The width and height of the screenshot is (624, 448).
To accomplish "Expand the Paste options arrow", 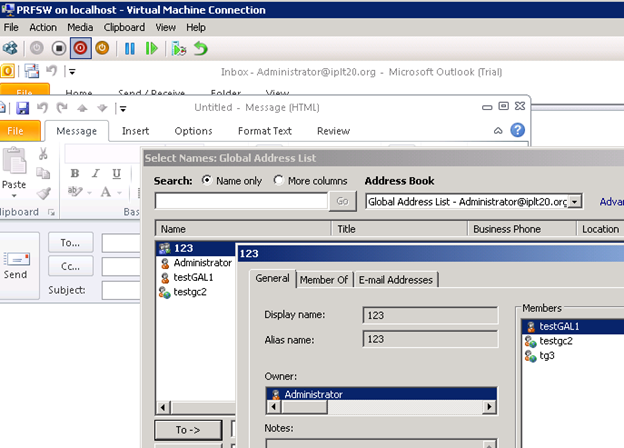I will tap(14, 195).
